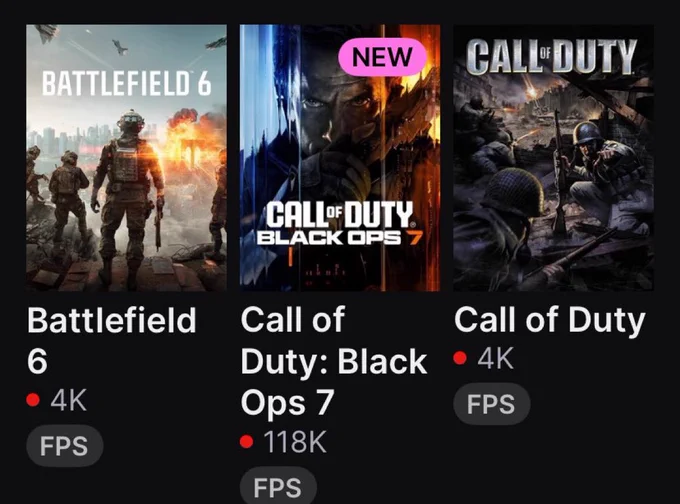Open the Call of Duty: Black Ops 7 title

[x=334, y=361]
